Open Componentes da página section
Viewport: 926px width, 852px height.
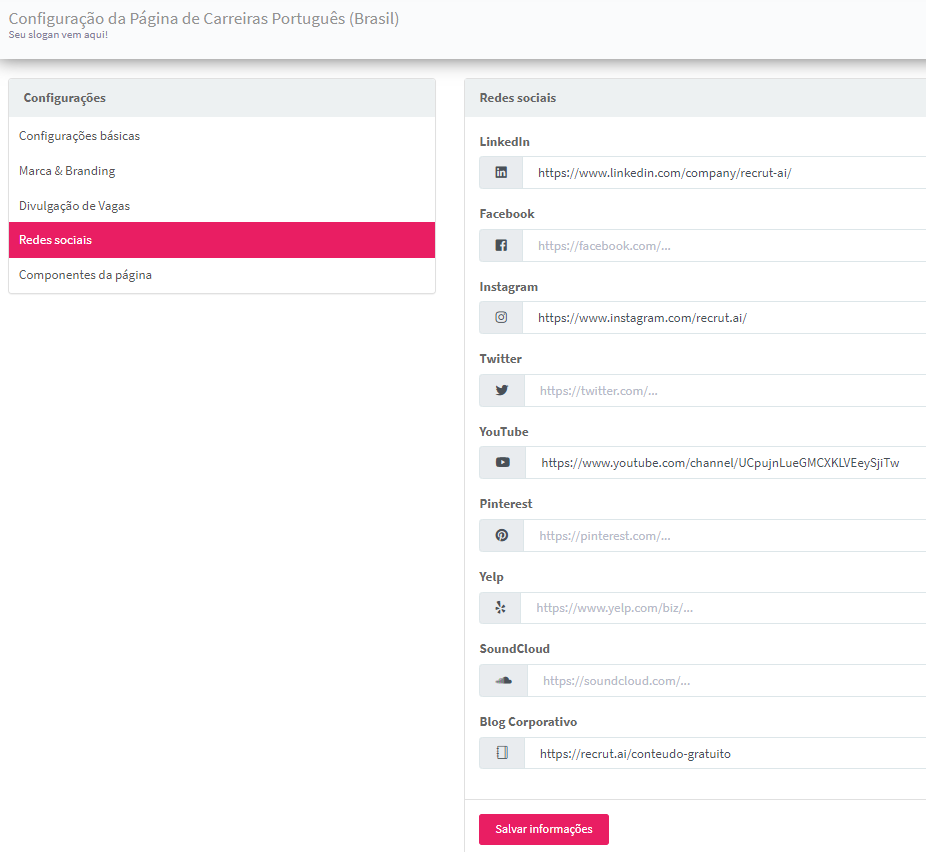[222, 275]
